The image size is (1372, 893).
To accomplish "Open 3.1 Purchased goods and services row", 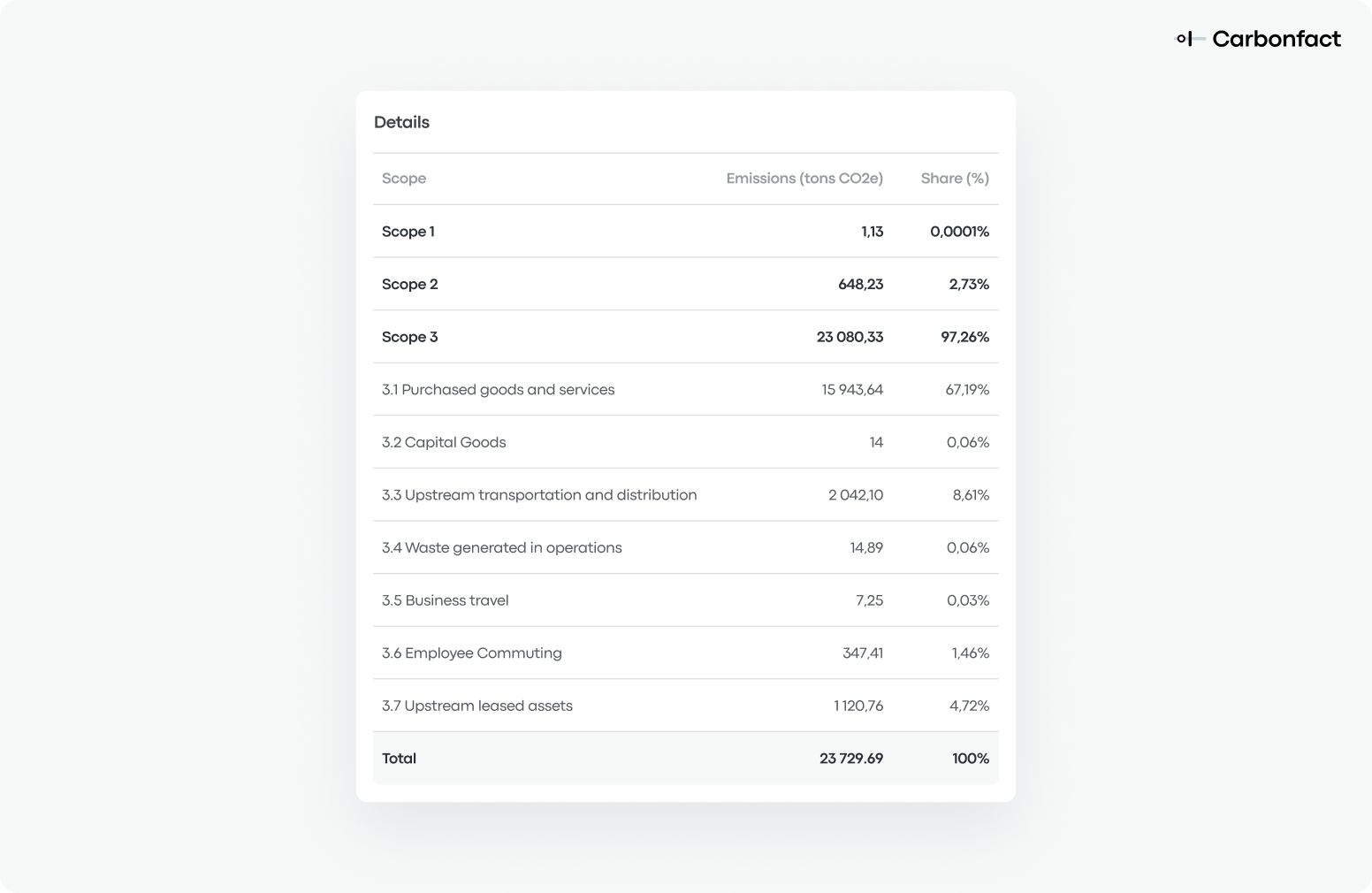I will point(686,389).
